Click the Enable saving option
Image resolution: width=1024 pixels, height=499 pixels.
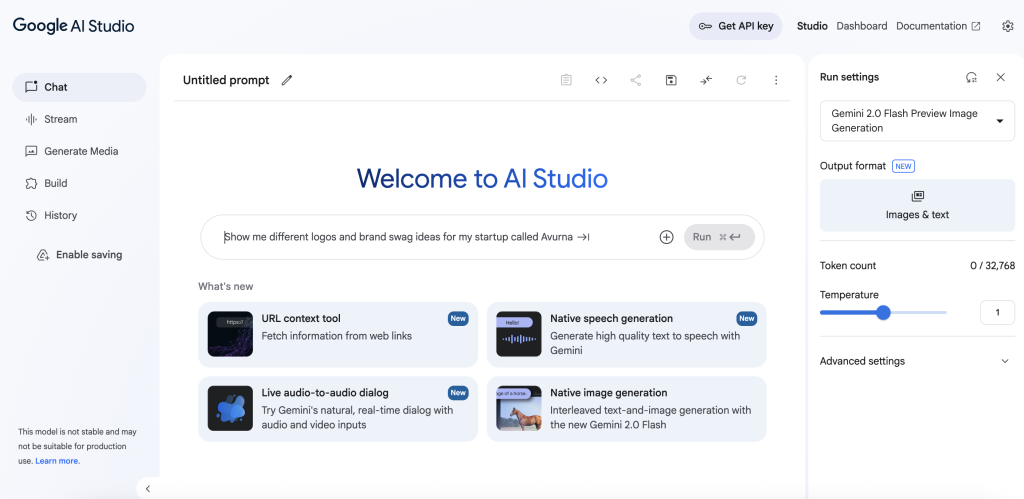[88, 255]
